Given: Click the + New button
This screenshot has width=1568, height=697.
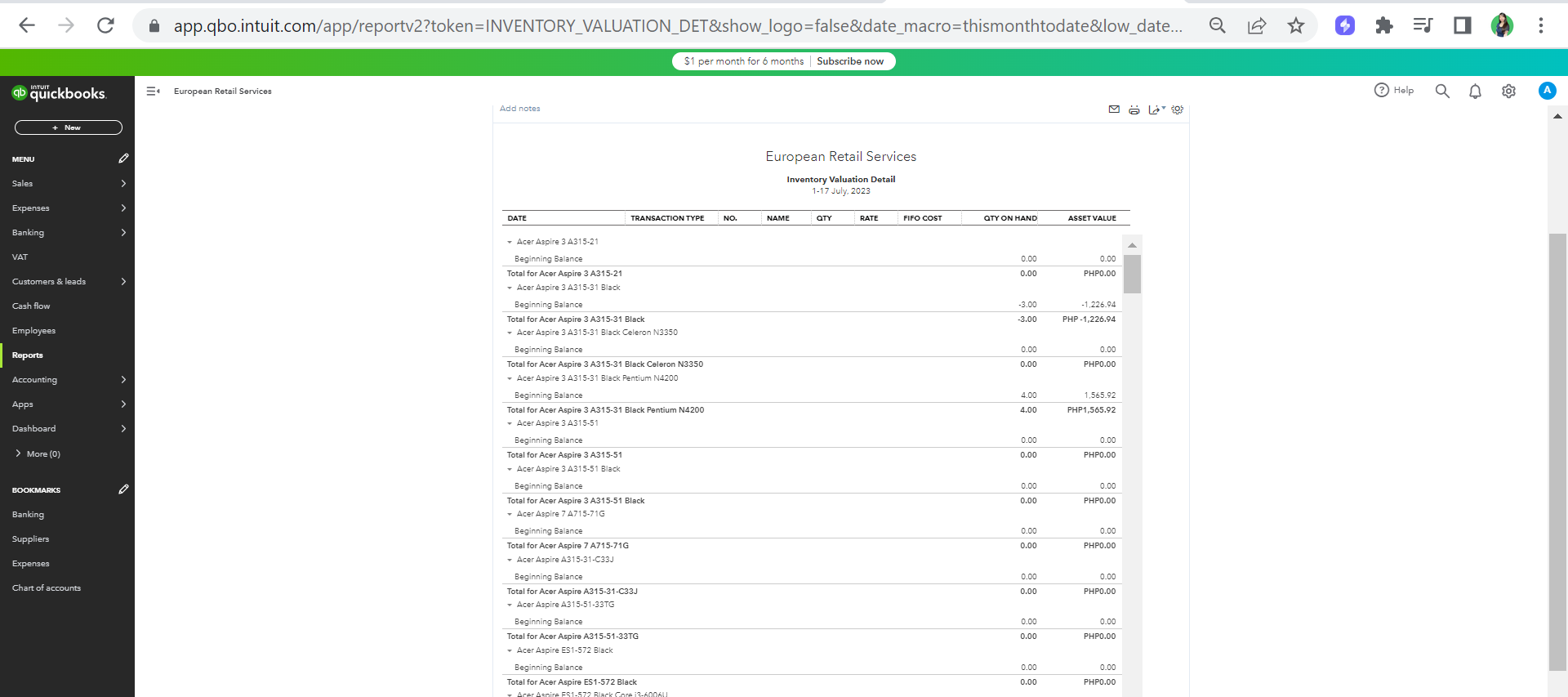Looking at the screenshot, I should tap(69, 127).
